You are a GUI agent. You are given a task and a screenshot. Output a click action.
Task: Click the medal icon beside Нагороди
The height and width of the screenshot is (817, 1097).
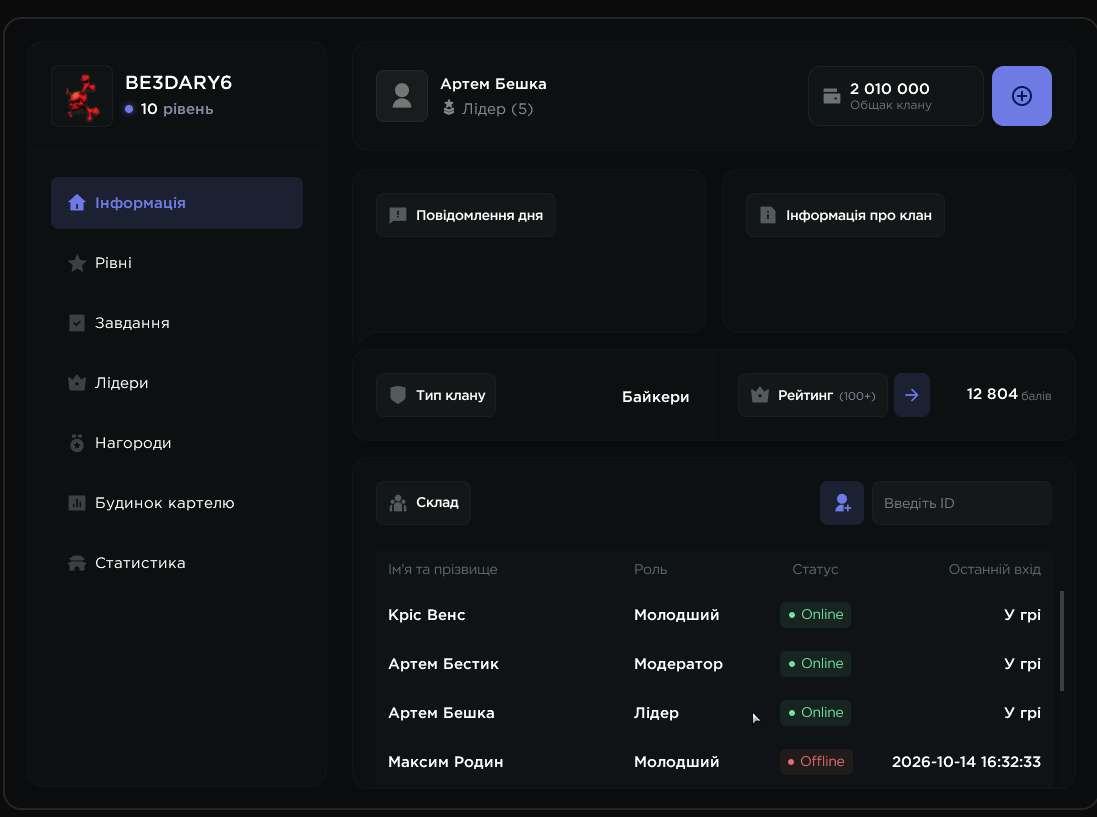point(77,443)
